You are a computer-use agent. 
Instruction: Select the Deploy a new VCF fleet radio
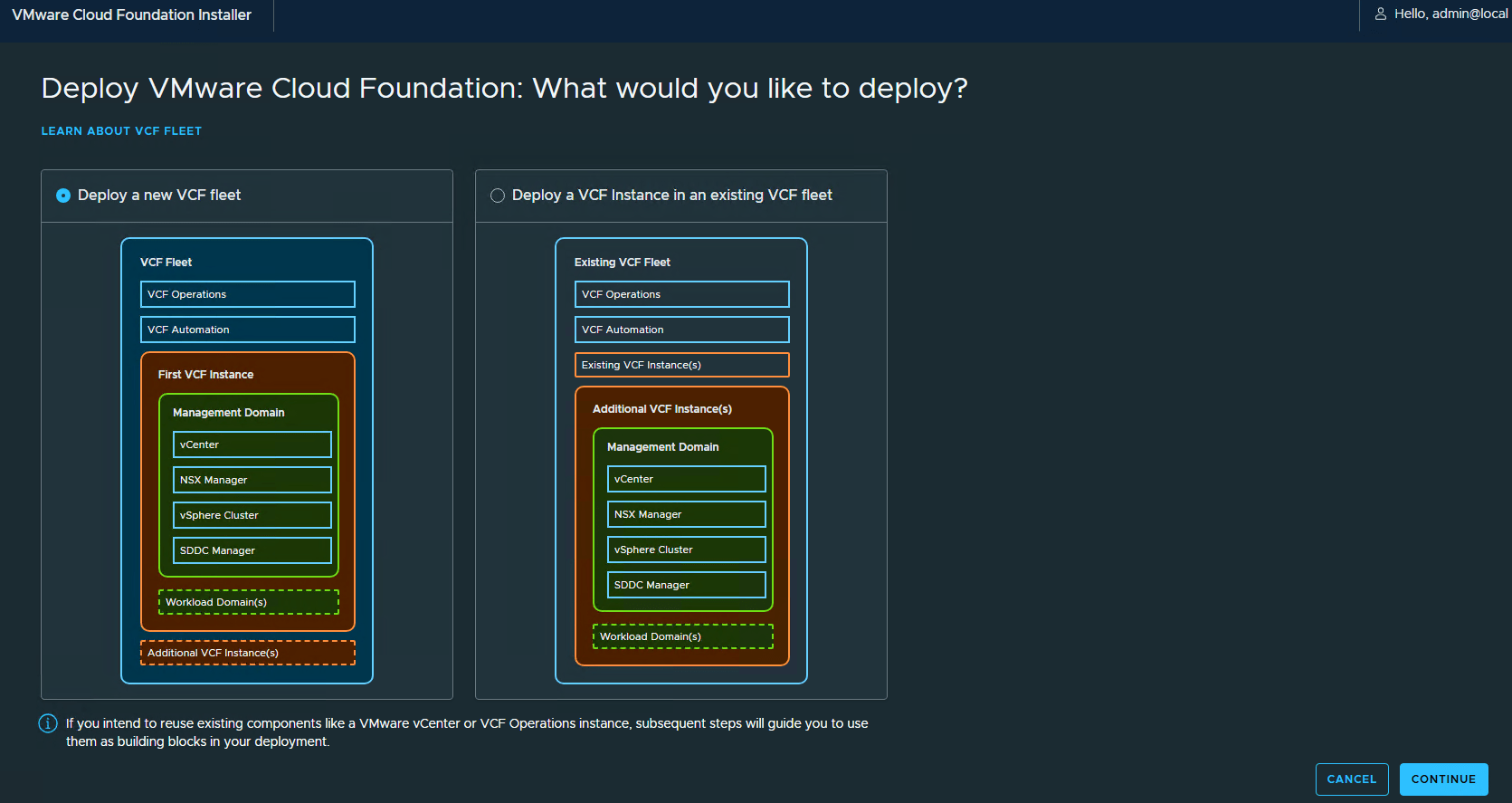pos(63,196)
